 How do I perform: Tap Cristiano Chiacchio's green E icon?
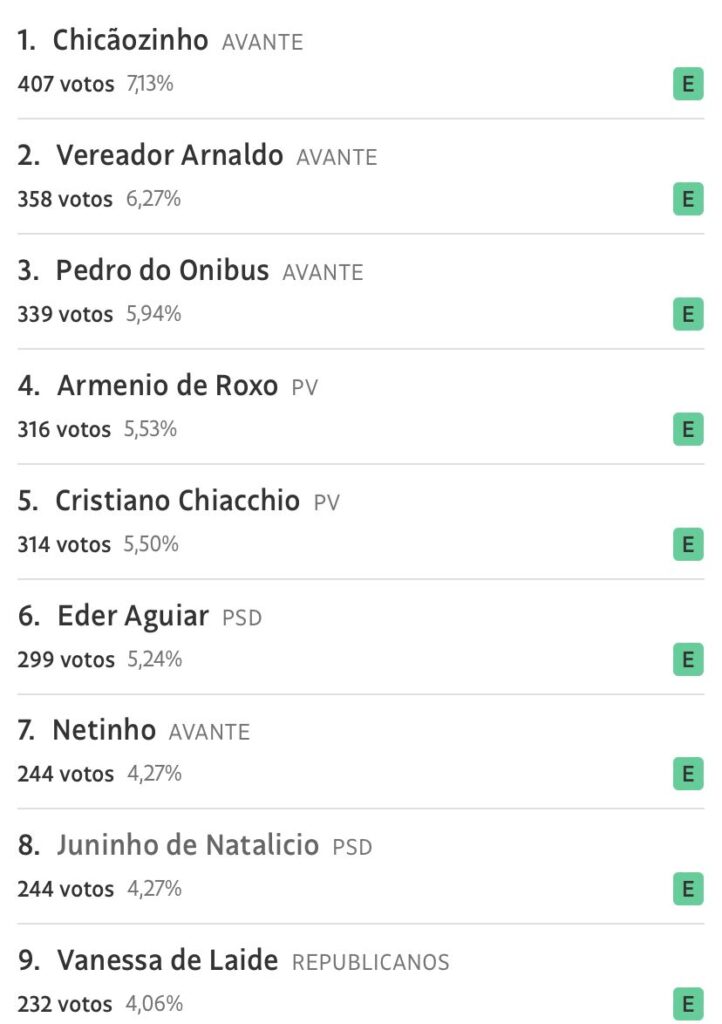click(687, 545)
